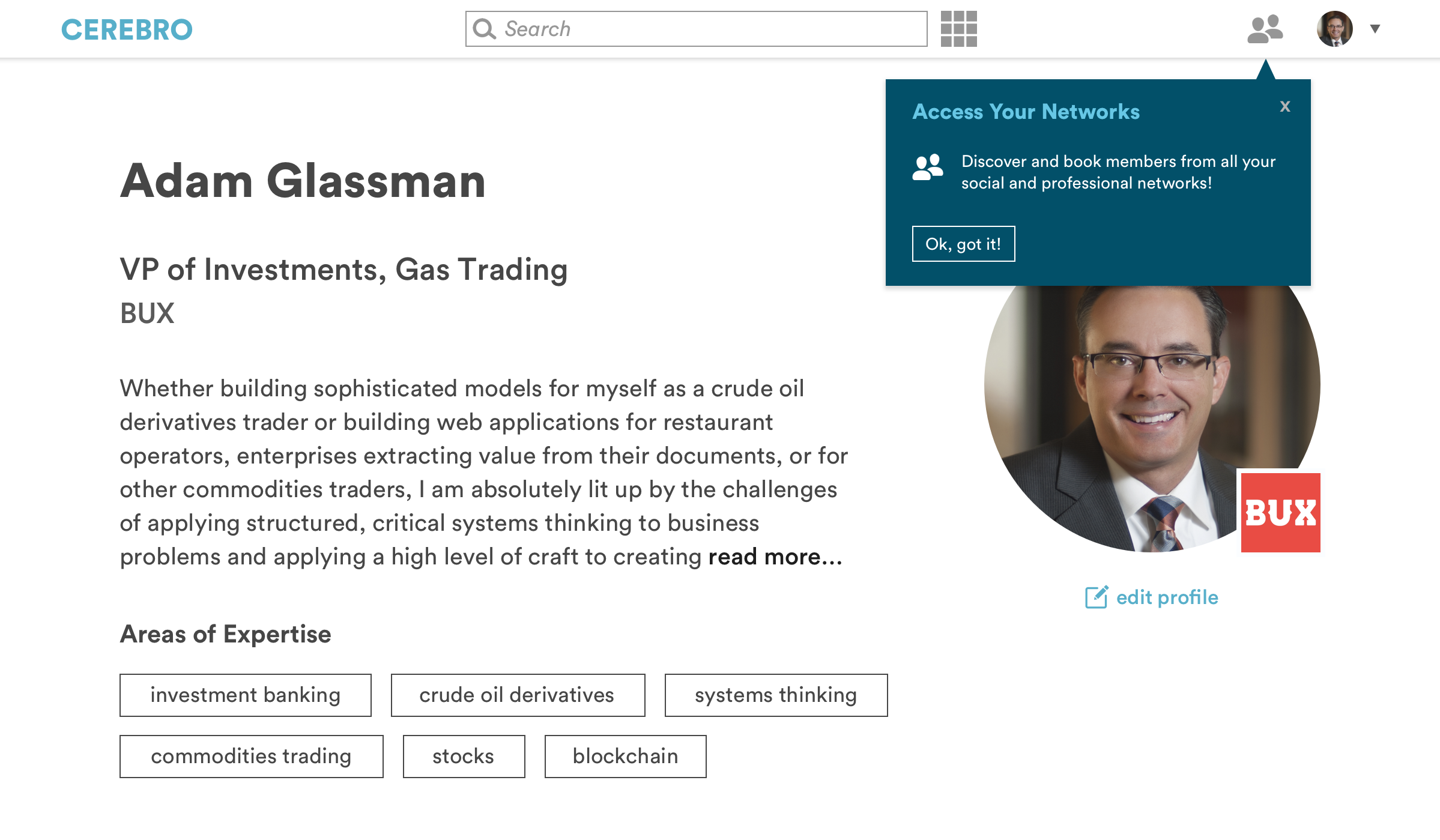Choose the 'systems thinking' expertise tag
Viewport: 1440px width, 840px height.
(775, 695)
